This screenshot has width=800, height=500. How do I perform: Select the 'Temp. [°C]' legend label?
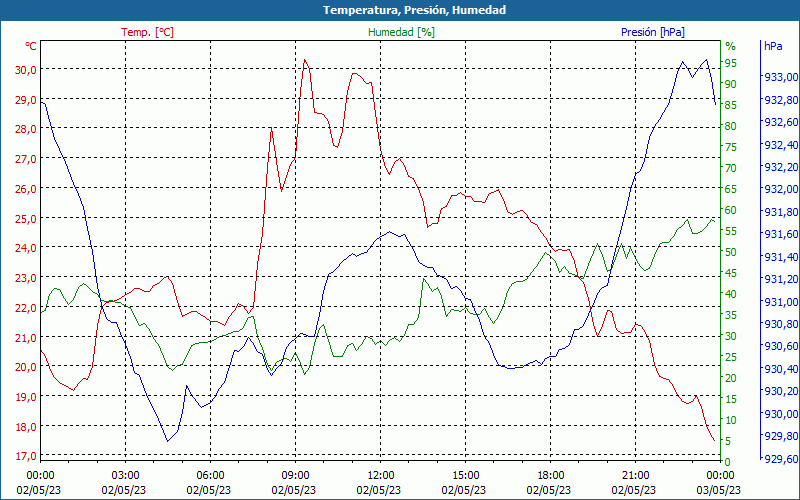coord(147,32)
